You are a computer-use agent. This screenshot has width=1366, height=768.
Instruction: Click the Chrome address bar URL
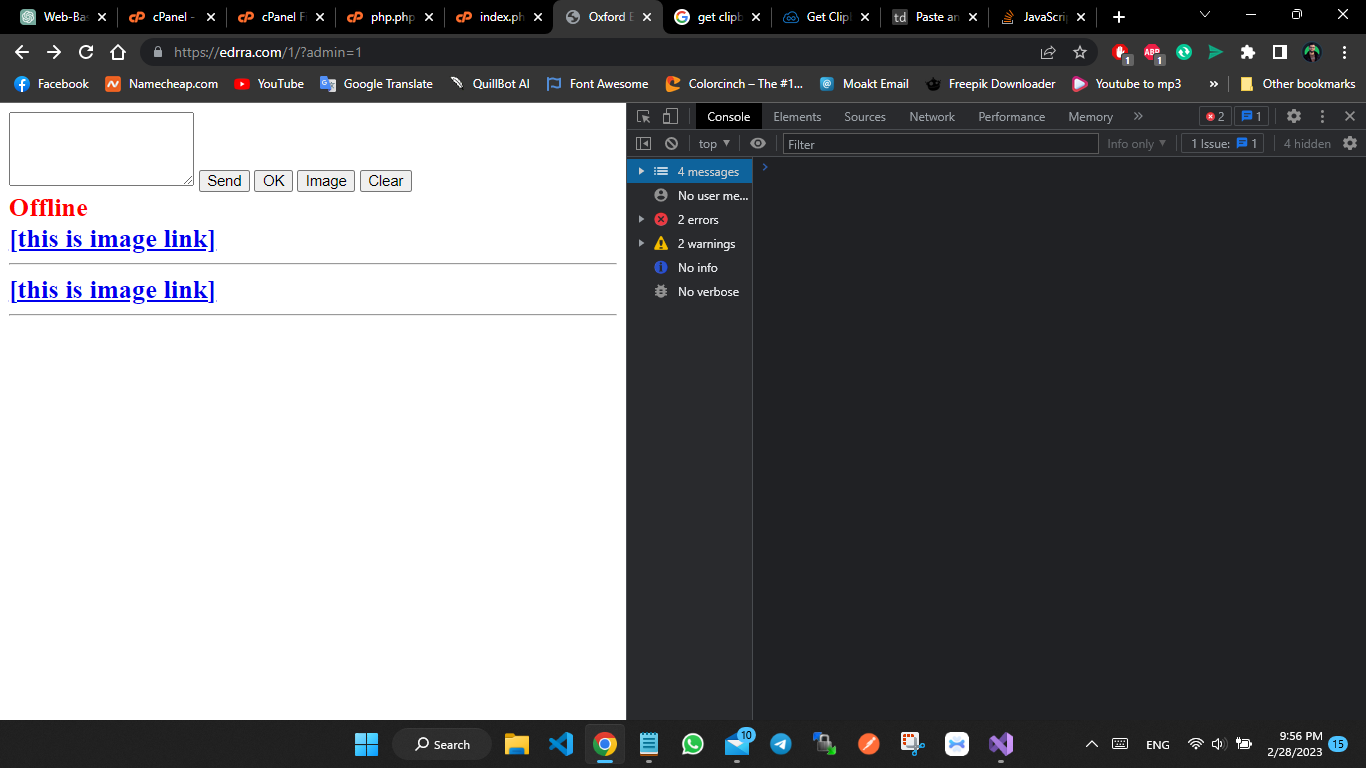click(268, 52)
